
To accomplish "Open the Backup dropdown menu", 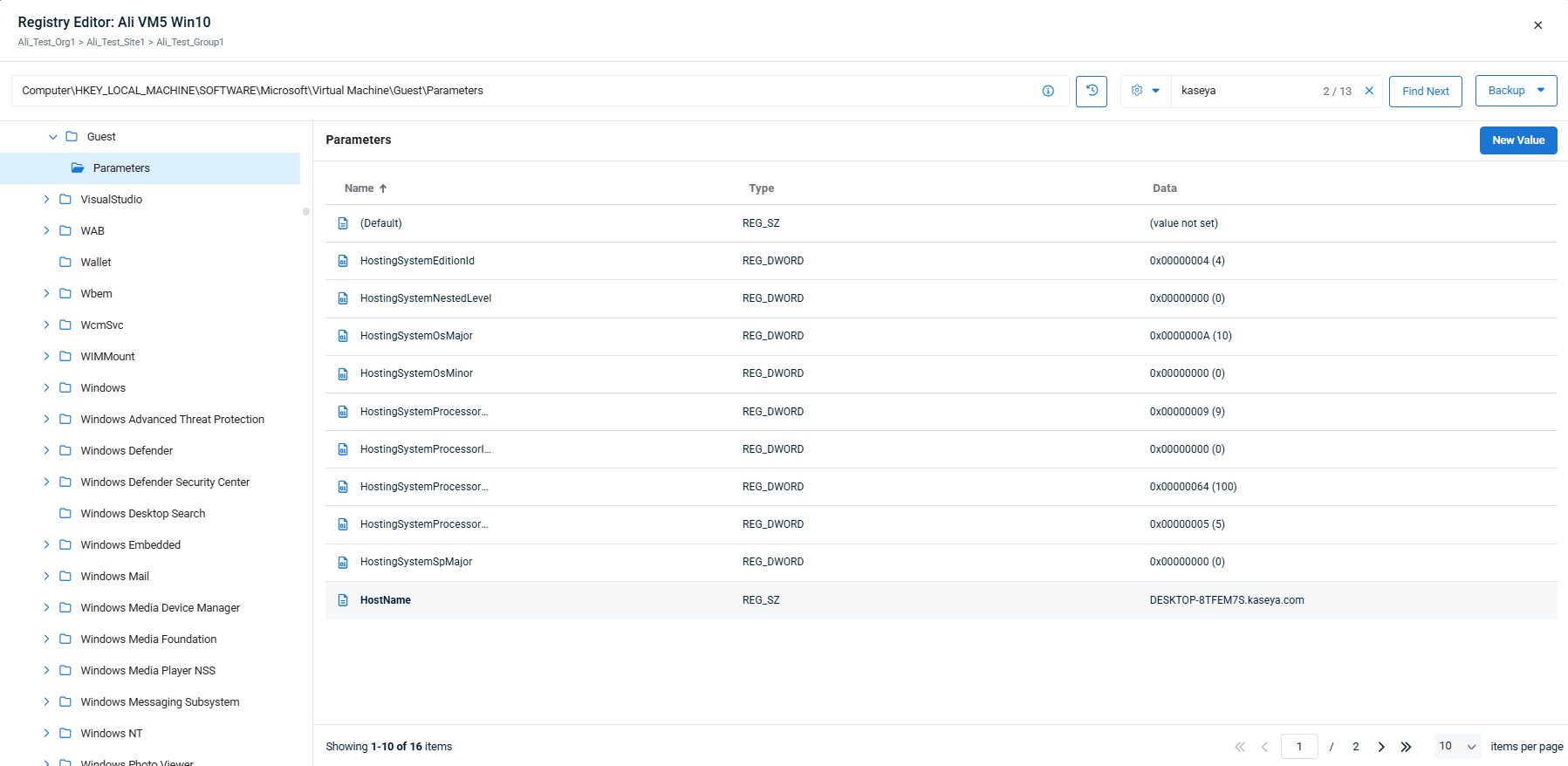I will tap(1516, 91).
